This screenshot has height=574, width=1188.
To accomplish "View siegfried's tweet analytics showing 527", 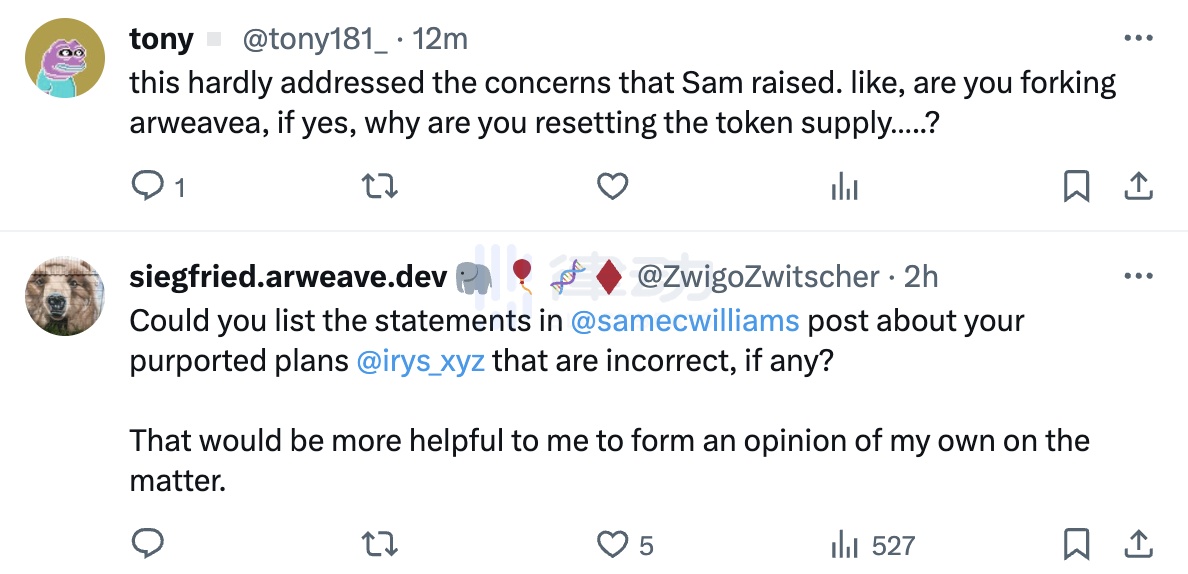I will [x=844, y=544].
